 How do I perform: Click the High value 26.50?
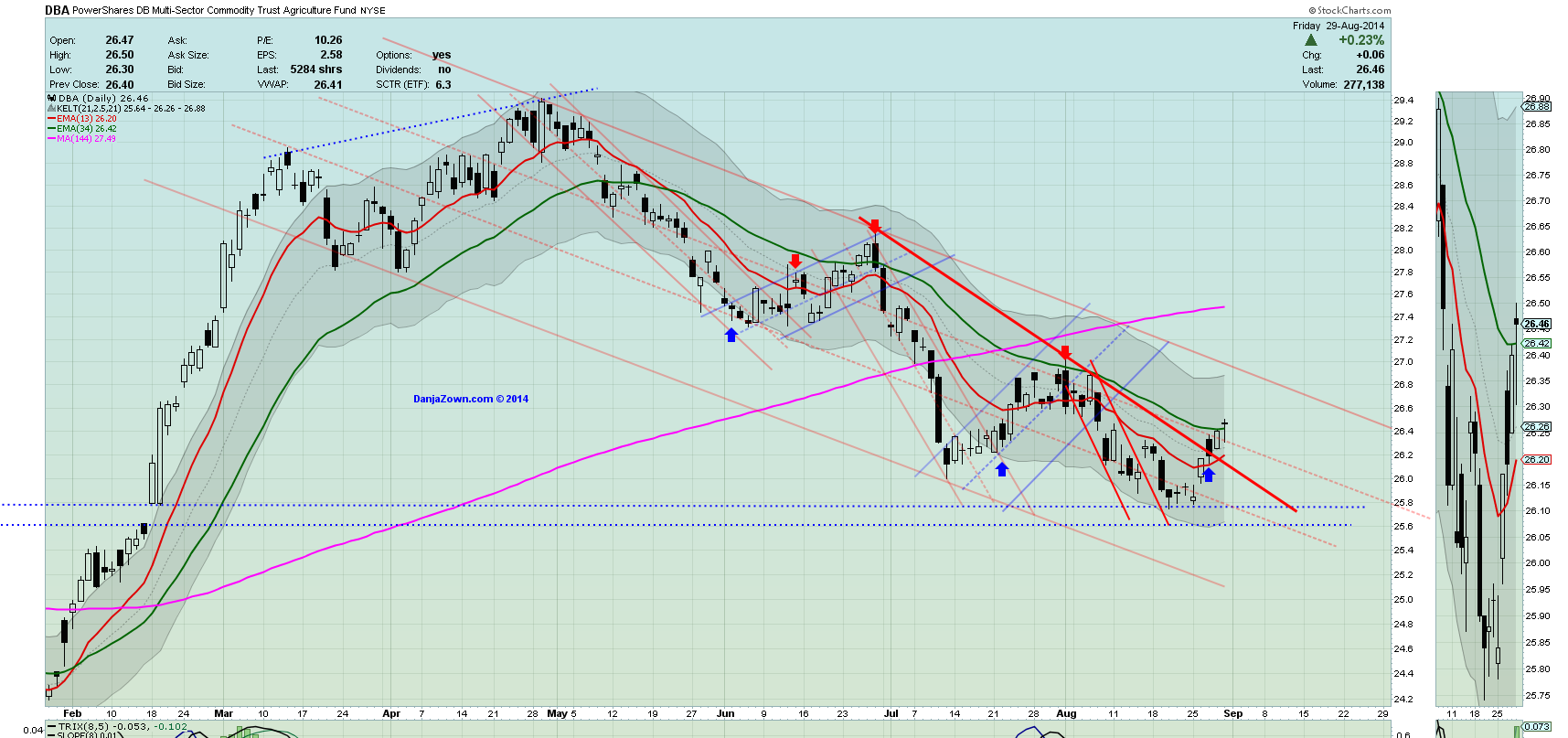click(x=119, y=55)
